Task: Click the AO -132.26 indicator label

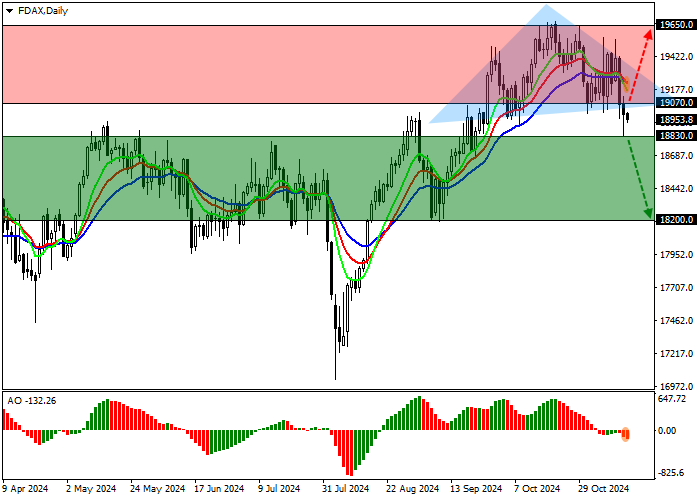Action: 32,401
